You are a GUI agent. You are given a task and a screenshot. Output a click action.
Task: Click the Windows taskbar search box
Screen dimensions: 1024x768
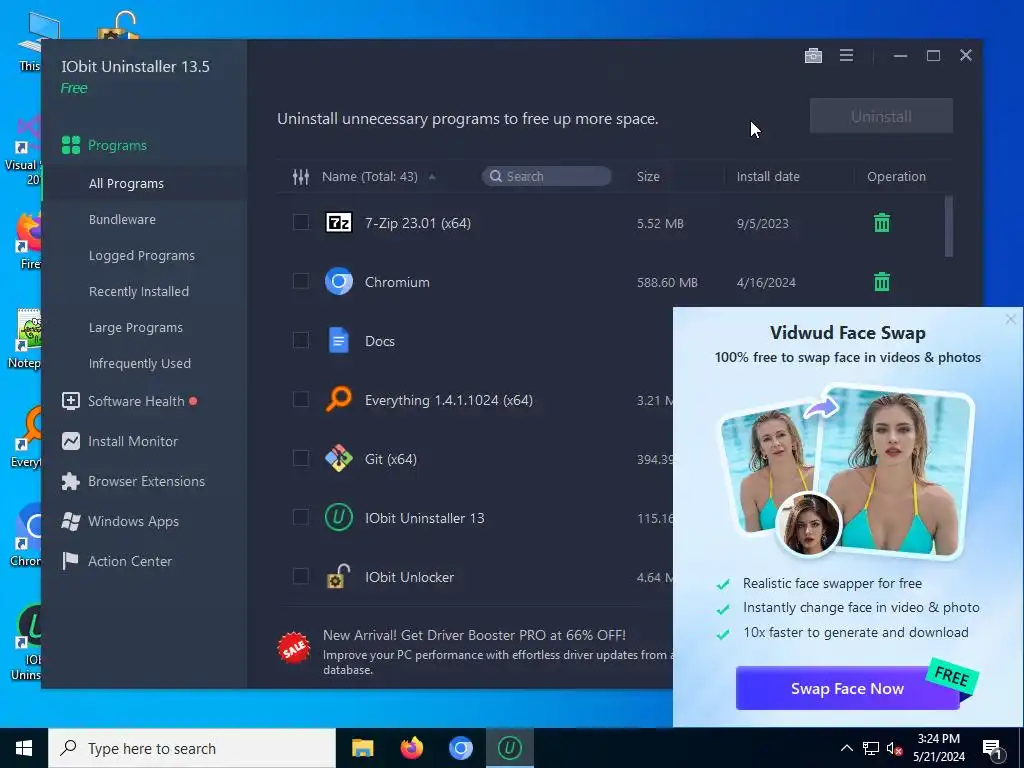pos(192,748)
